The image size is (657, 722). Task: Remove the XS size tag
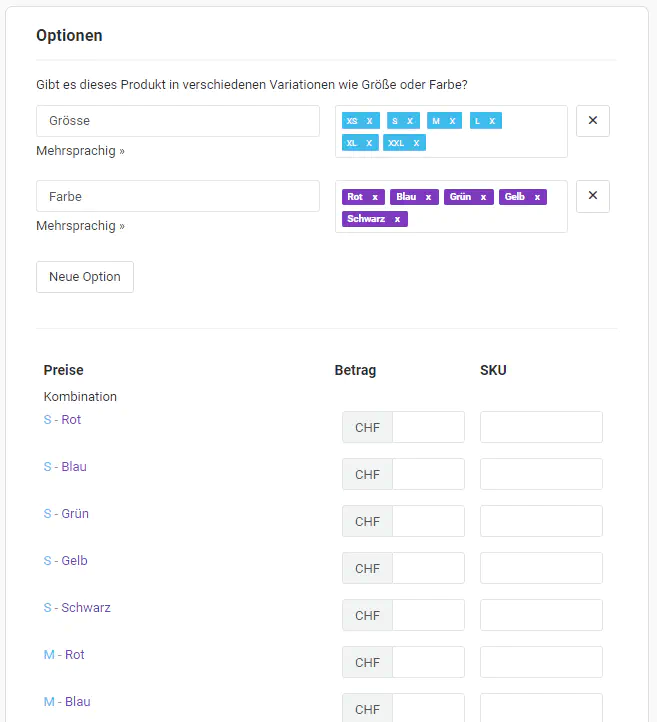pos(369,121)
